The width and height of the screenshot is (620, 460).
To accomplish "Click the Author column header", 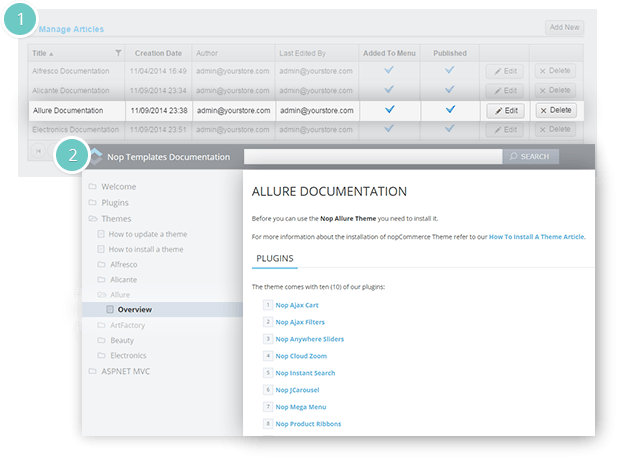I will (x=207, y=53).
